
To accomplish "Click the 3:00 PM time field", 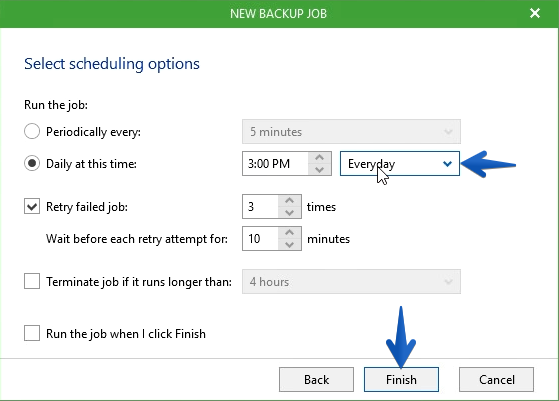I will [275, 164].
